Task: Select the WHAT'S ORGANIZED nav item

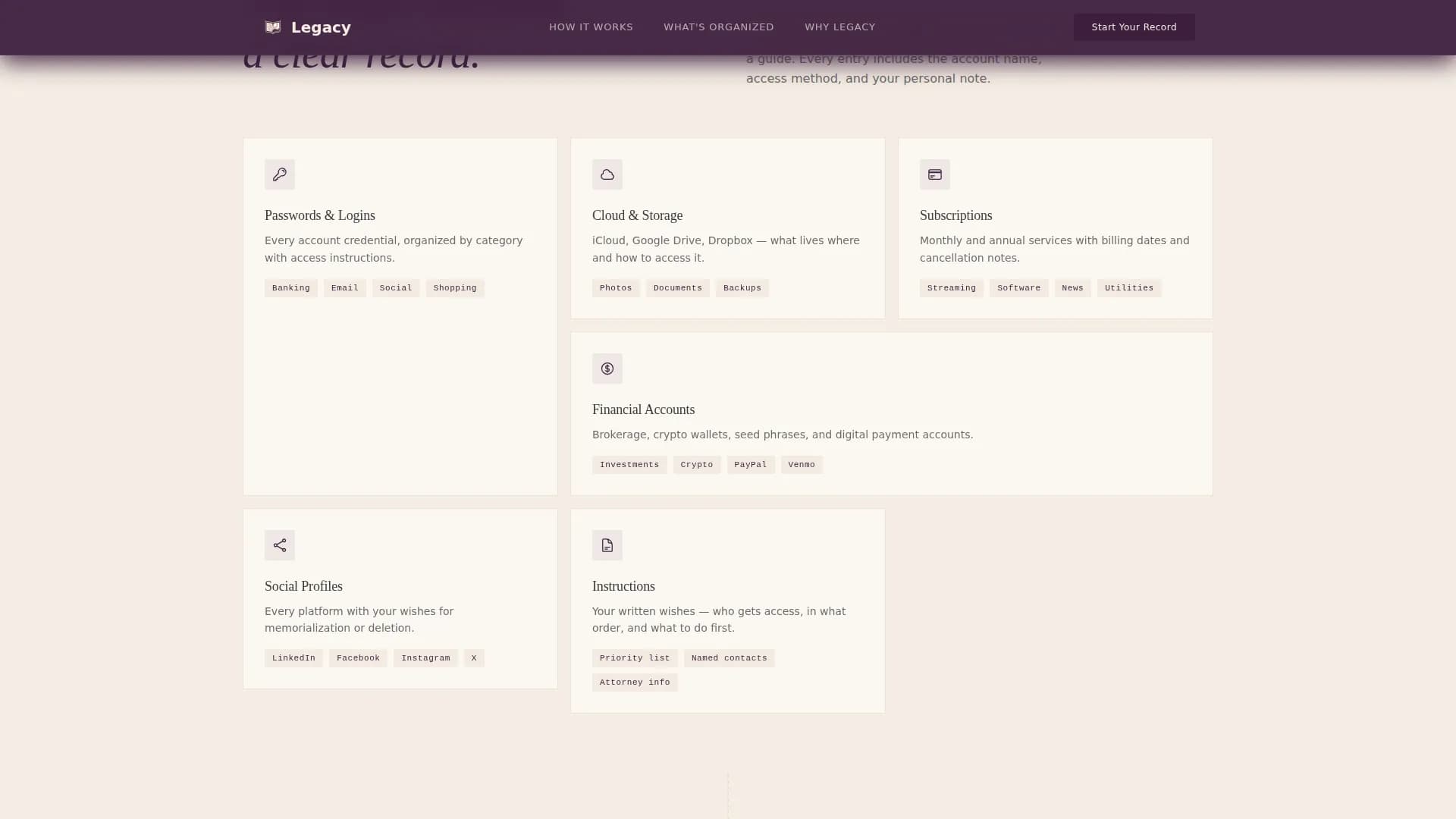Action: click(x=718, y=27)
